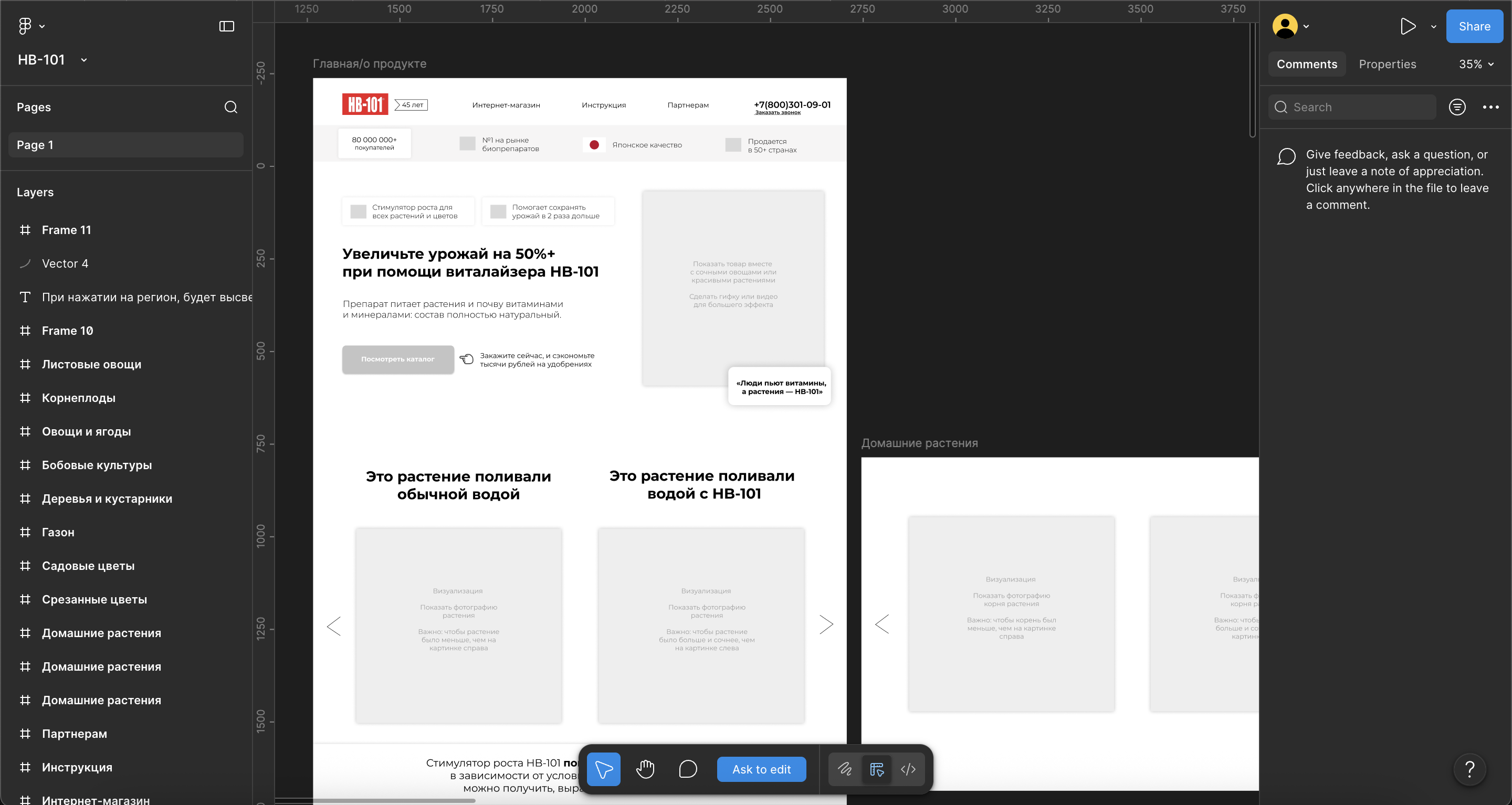Open the three-dot comments options

[1491, 108]
